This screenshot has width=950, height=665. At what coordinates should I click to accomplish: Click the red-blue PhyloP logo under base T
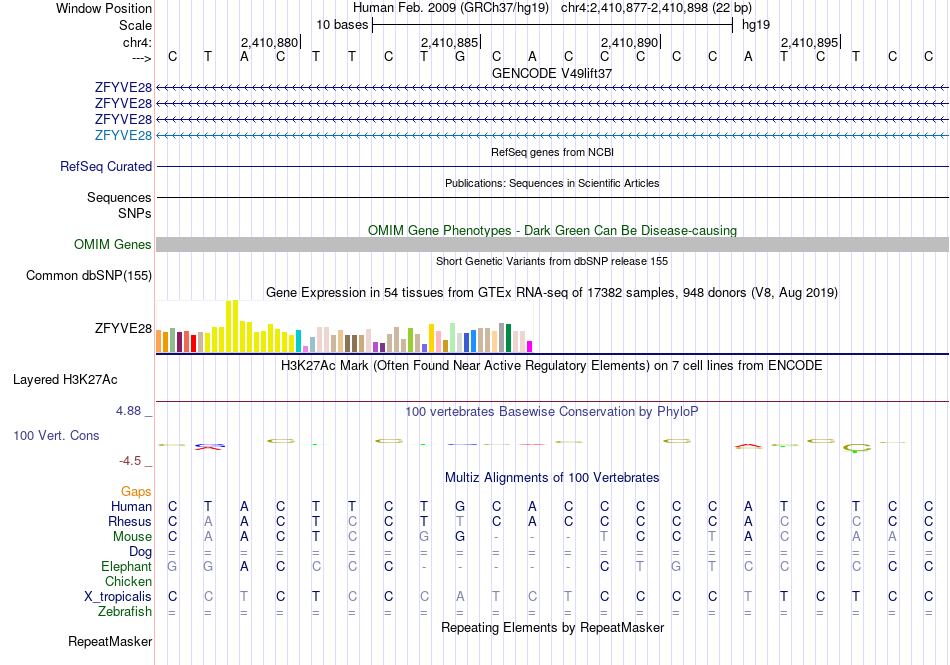tap(210, 447)
